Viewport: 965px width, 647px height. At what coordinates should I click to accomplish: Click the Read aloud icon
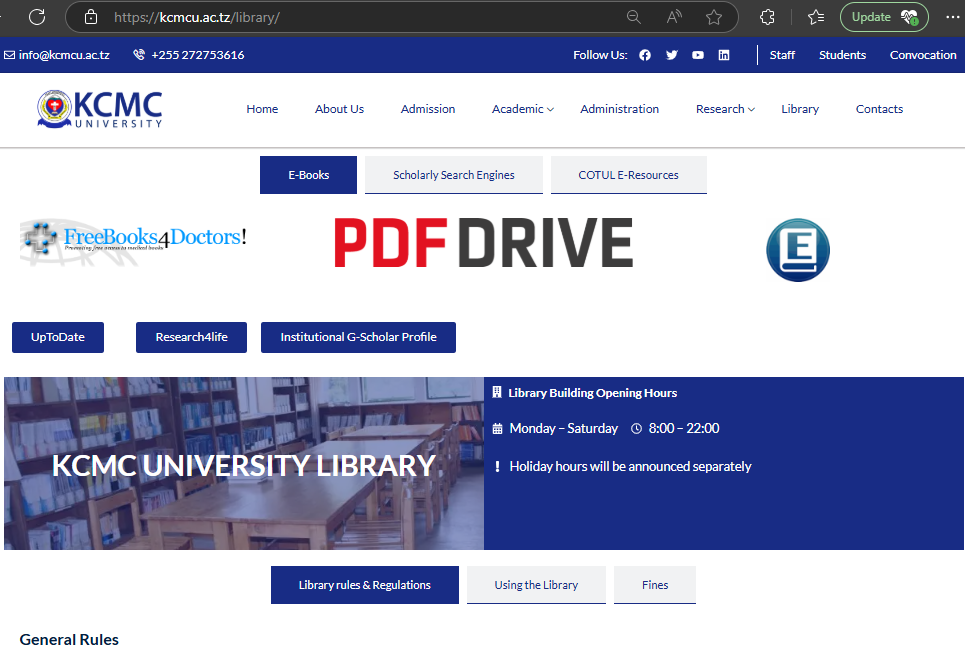[x=674, y=17]
